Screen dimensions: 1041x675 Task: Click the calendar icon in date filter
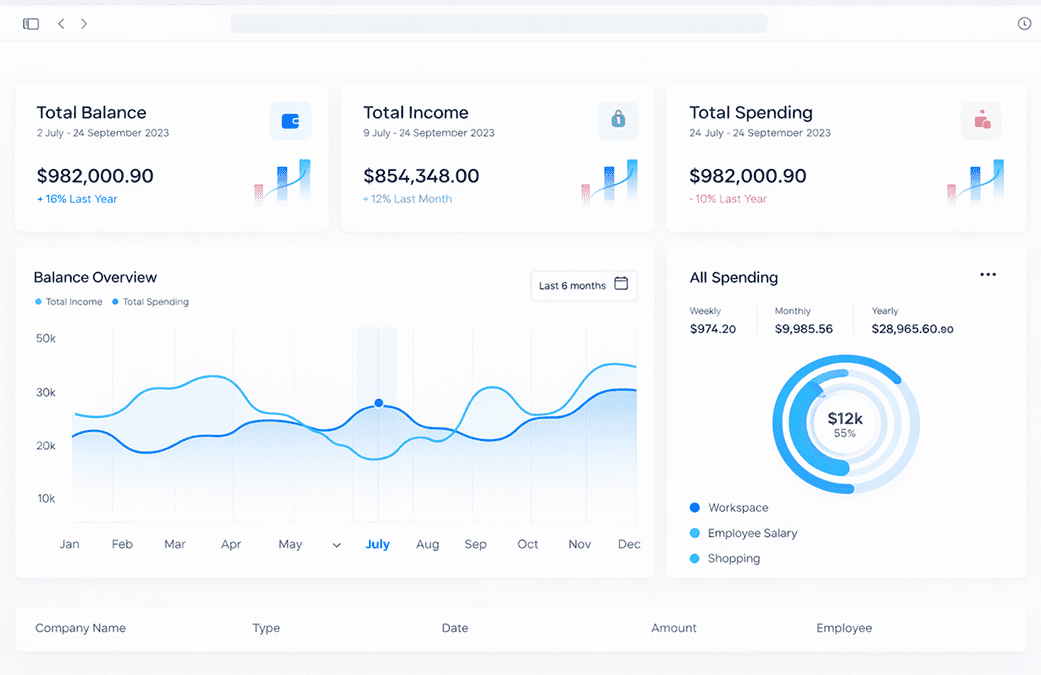coord(621,284)
